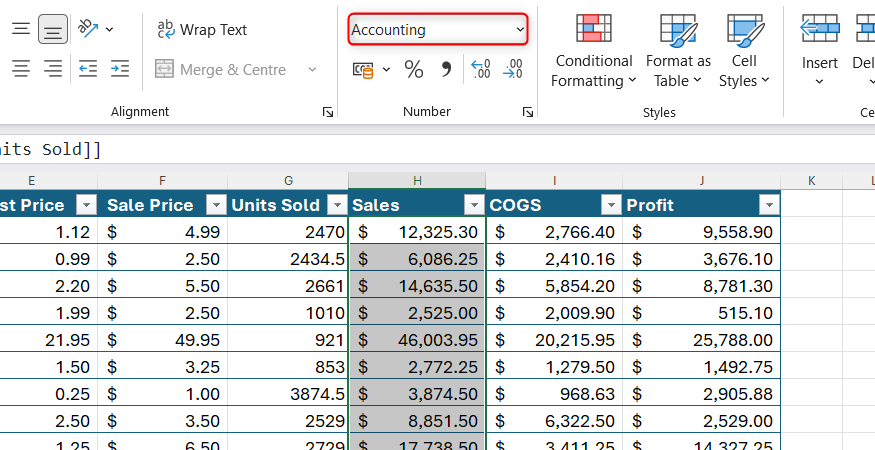Select the COGS cell showing 6,322.50

pos(554,421)
